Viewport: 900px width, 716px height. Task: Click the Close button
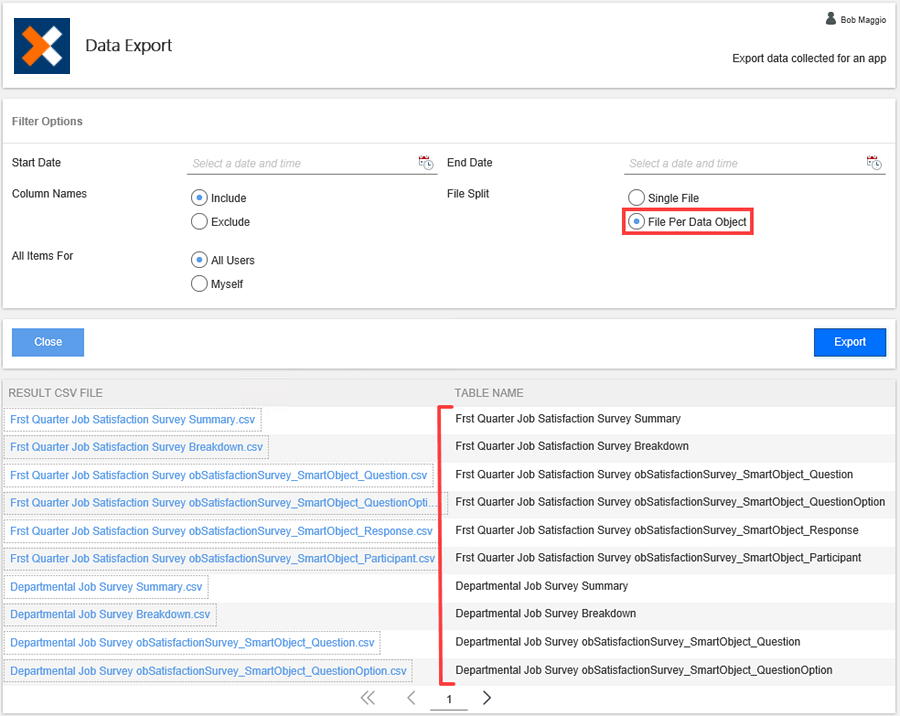pyautogui.click(x=47, y=342)
